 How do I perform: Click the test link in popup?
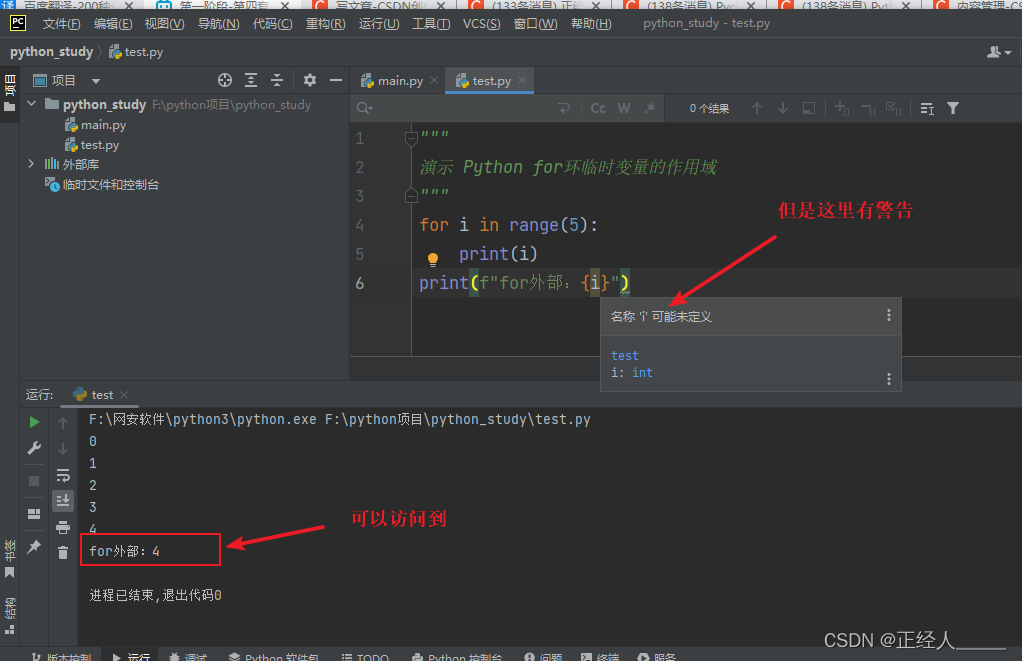click(624, 355)
